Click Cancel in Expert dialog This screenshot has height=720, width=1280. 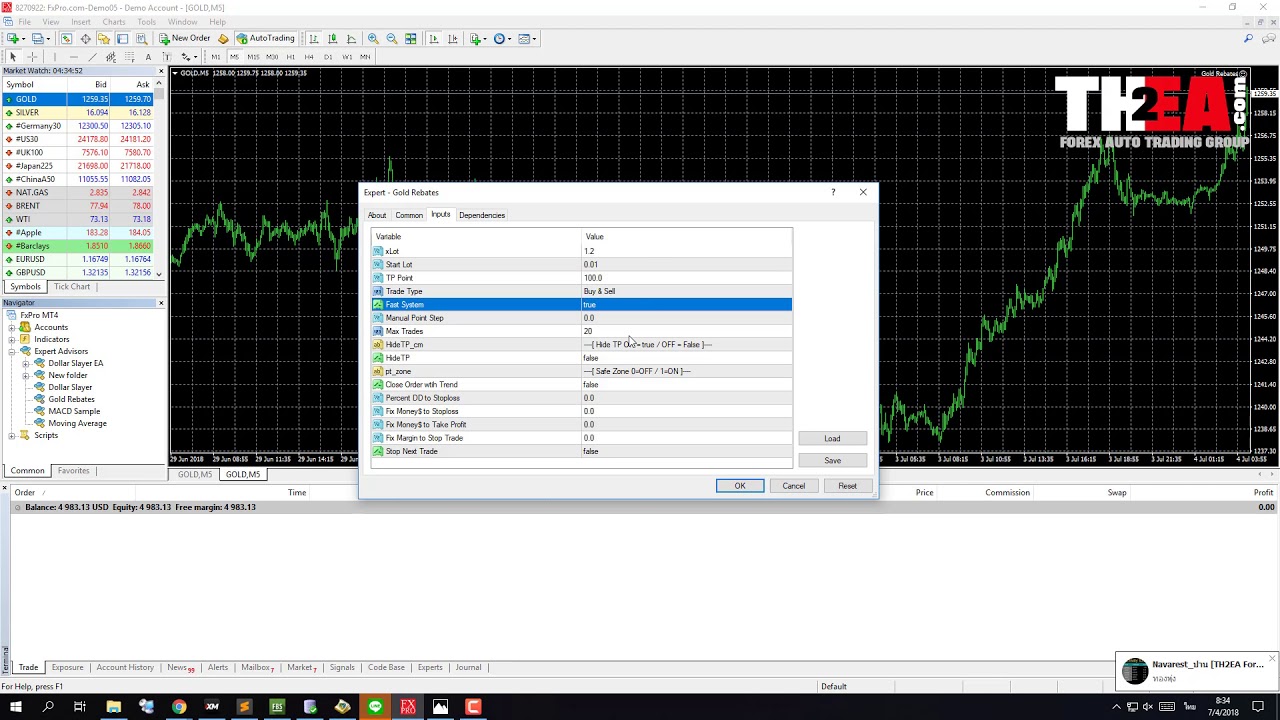[x=794, y=486]
